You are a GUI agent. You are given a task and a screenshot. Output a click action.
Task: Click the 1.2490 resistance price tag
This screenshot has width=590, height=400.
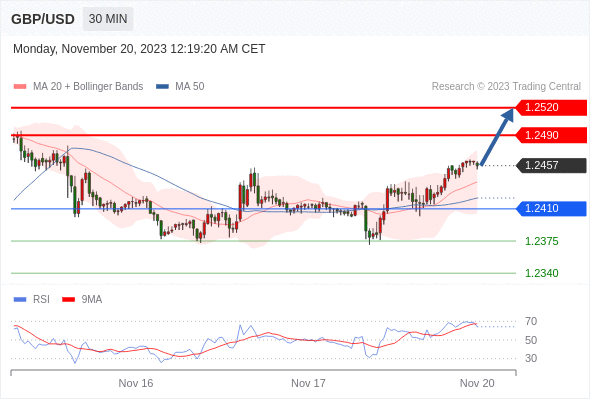point(551,135)
